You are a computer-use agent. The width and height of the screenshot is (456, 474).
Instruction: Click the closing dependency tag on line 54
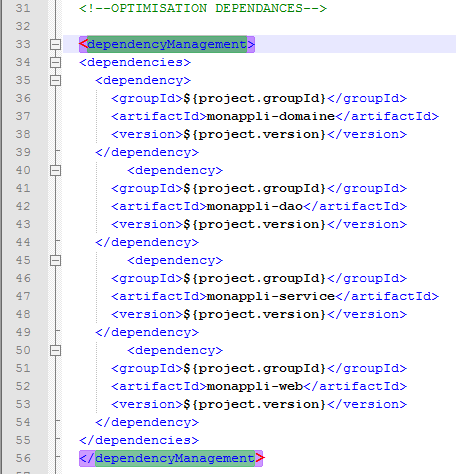[x=147, y=422]
